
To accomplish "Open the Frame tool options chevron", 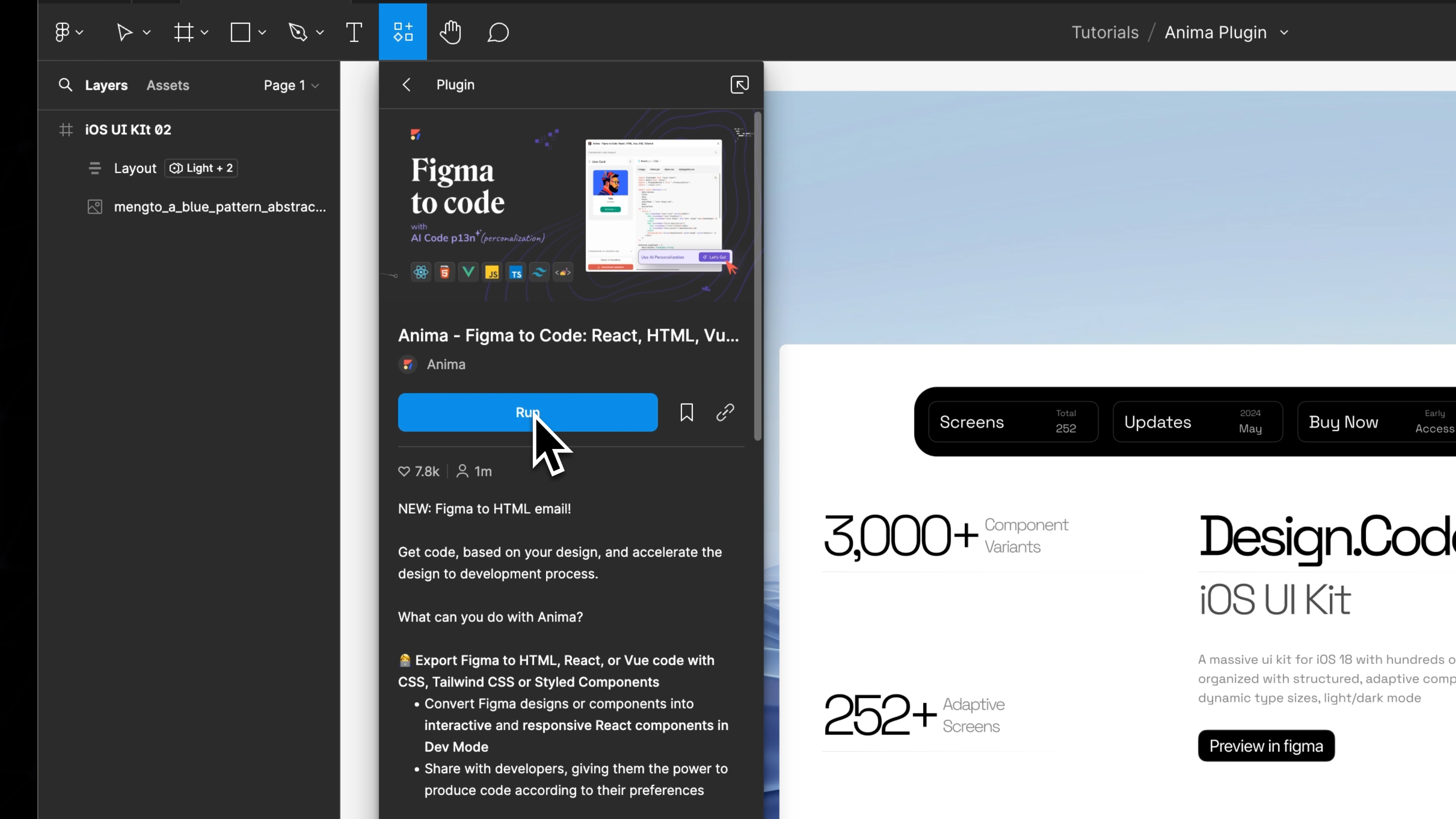I will (205, 33).
